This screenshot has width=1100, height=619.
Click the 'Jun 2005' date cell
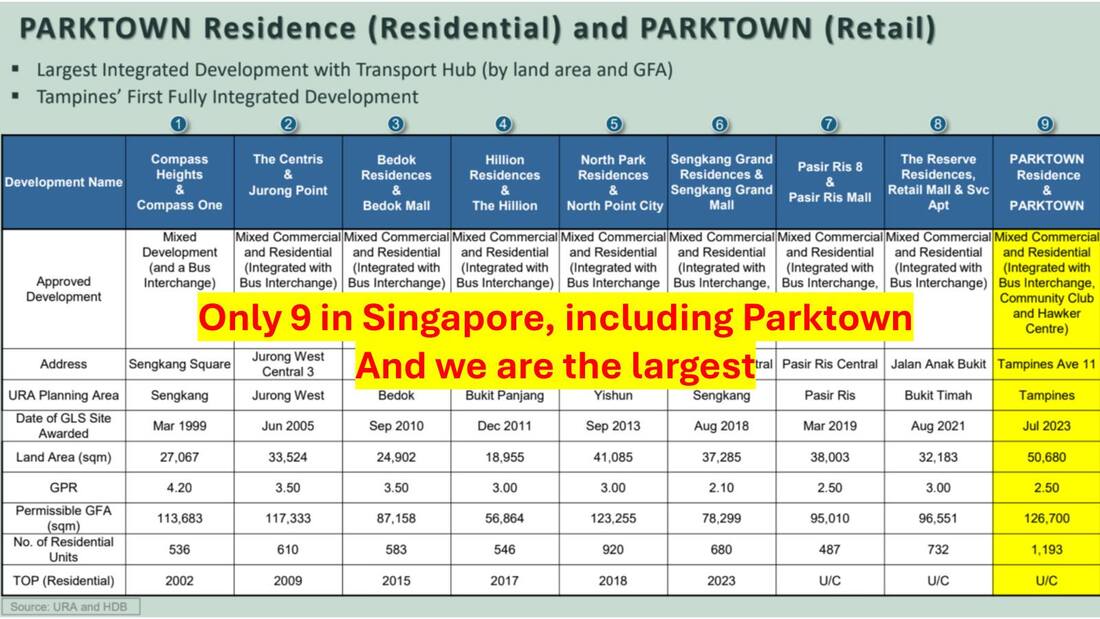tap(288, 426)
